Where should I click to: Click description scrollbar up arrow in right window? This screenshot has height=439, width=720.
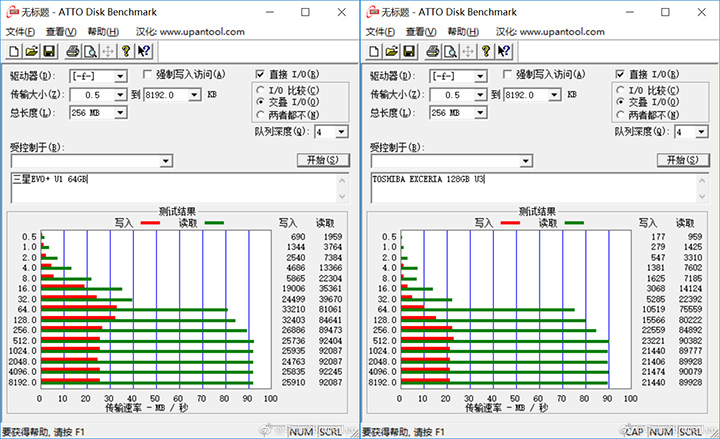pos(702,180)
